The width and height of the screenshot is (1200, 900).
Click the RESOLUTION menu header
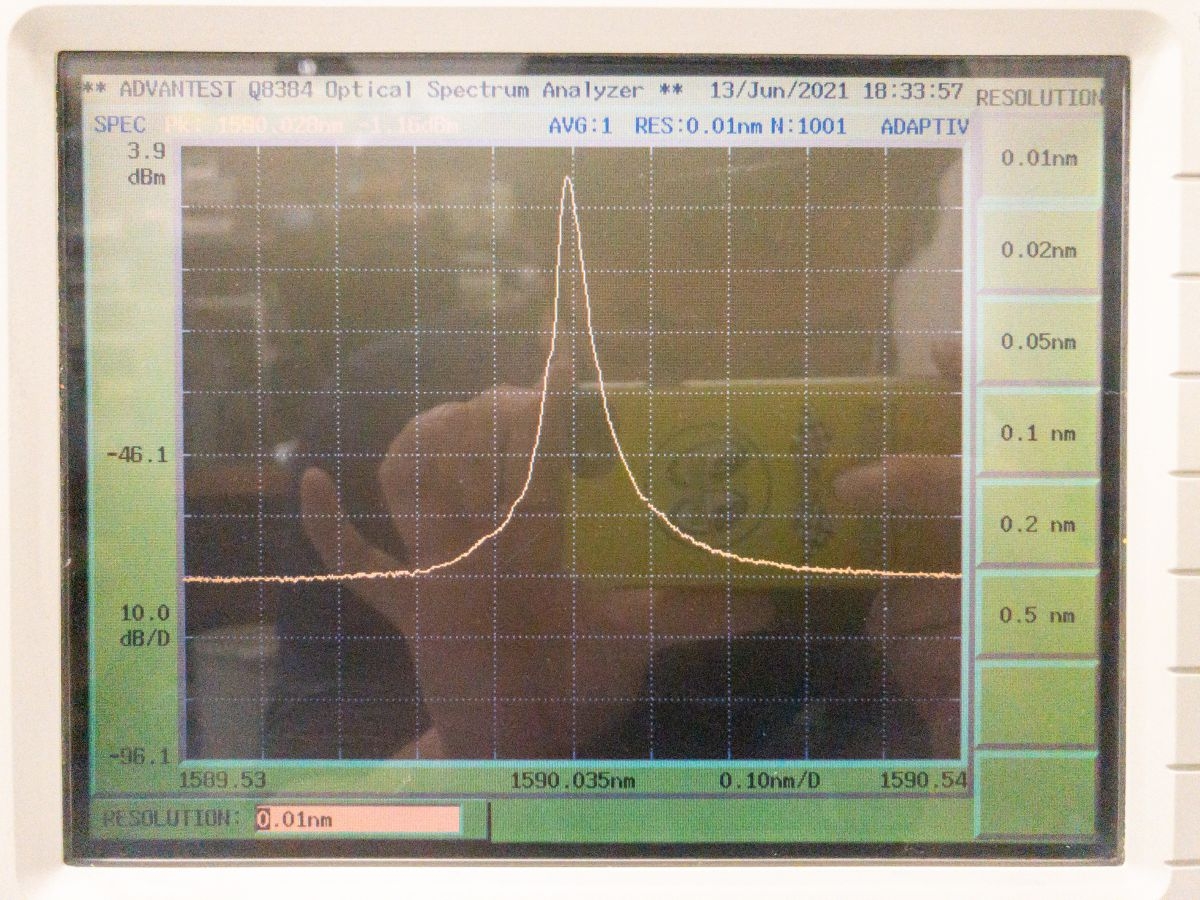(x=1037, y=98)
